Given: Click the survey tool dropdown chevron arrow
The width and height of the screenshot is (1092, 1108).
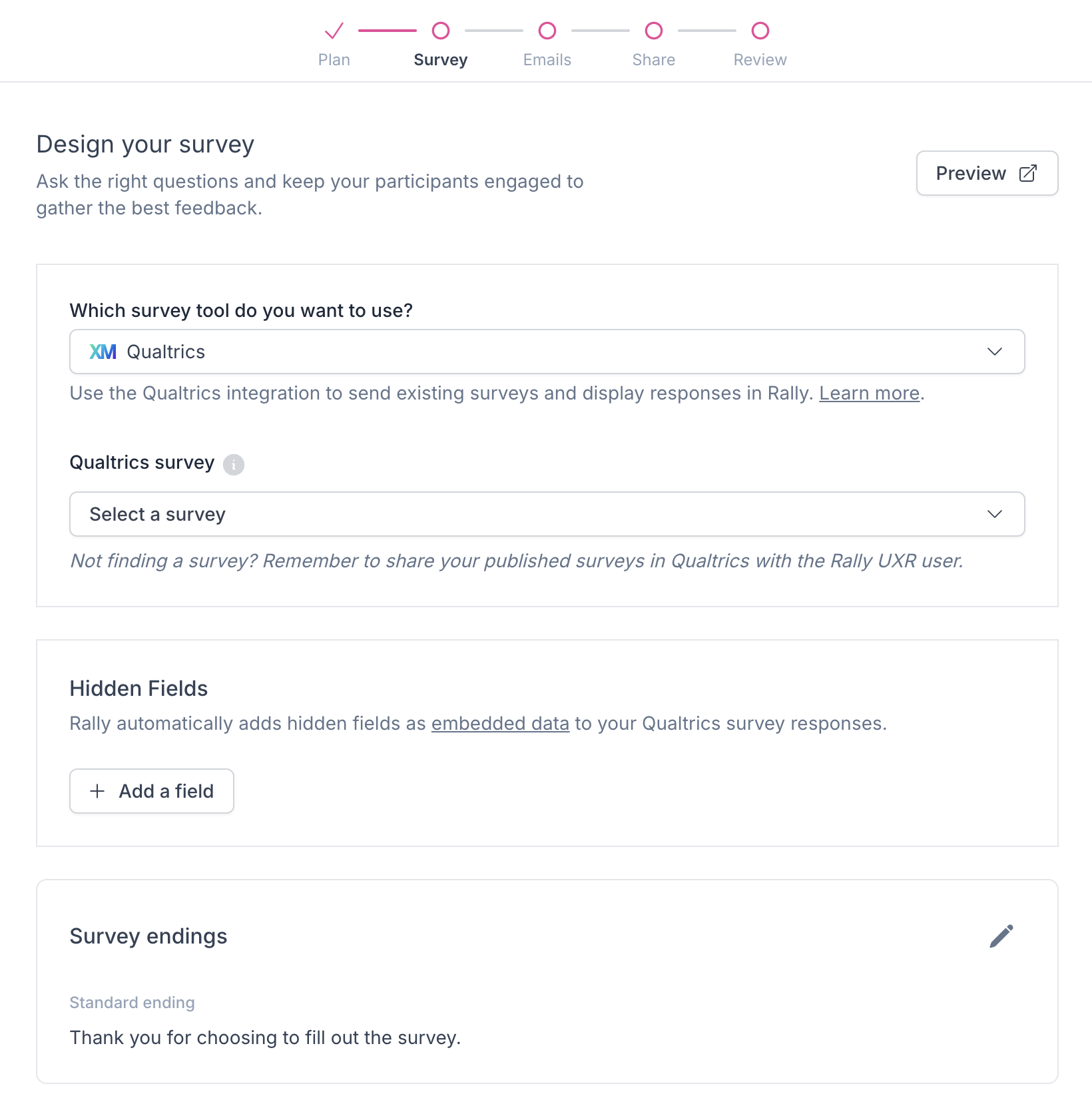Looking at the screenshot, I should coord(994,352).
